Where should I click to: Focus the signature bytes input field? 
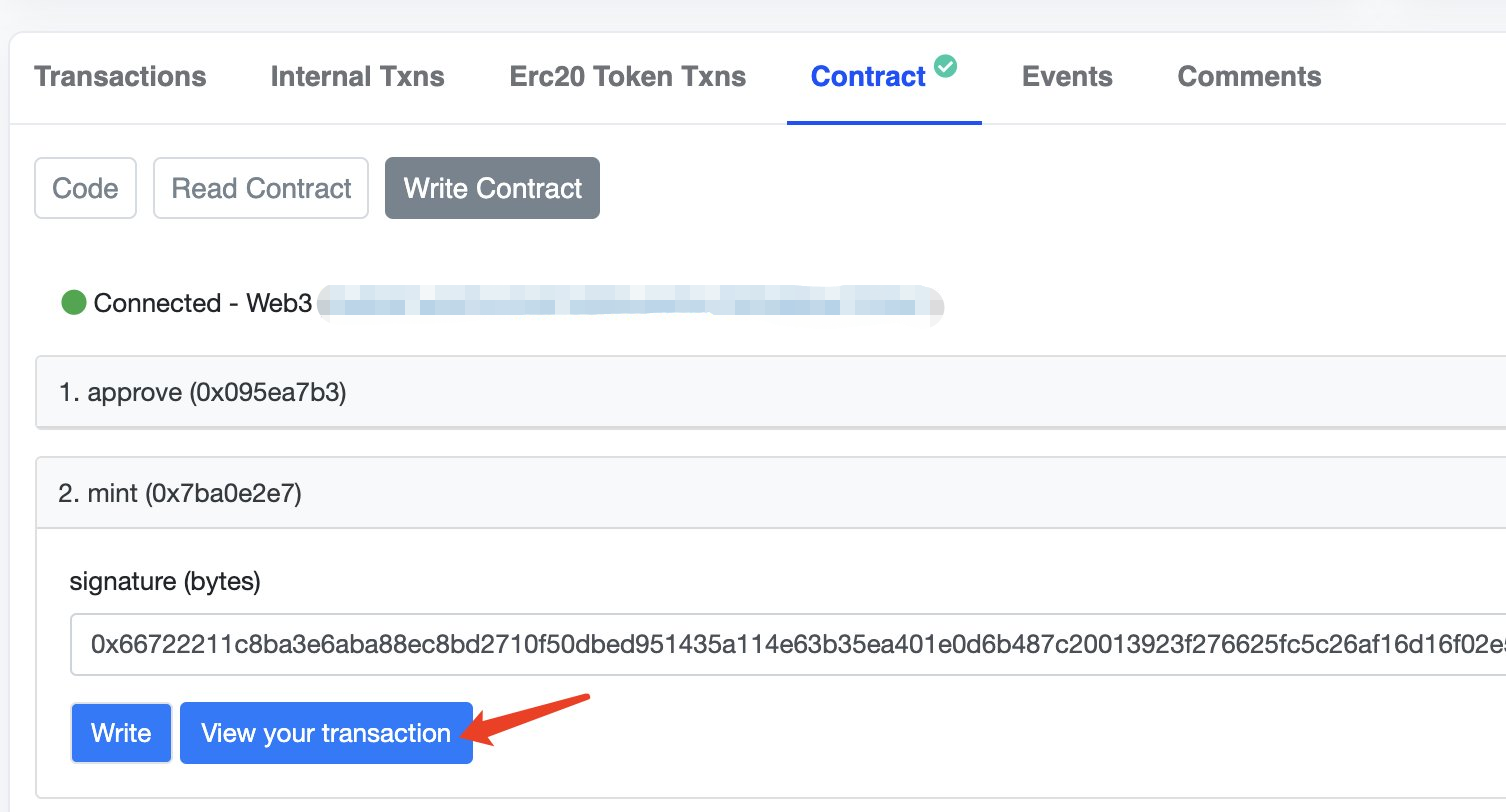[x=788, y=645]
